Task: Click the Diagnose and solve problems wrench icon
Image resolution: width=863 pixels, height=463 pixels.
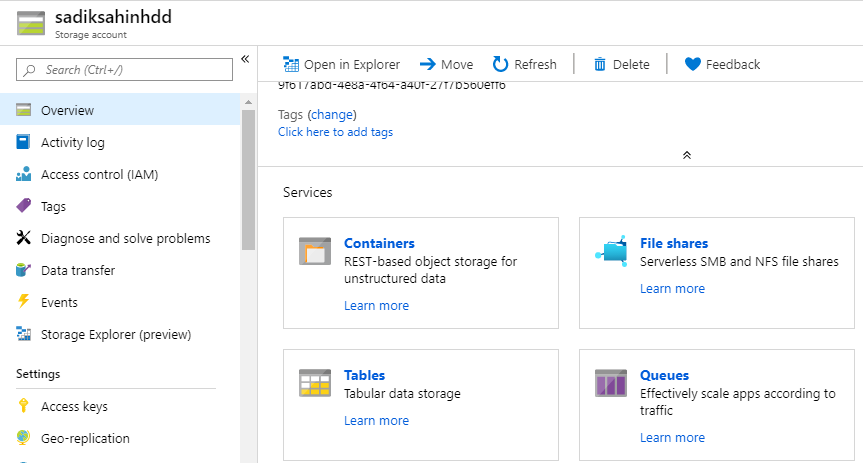Action: [x=24, y=238]
